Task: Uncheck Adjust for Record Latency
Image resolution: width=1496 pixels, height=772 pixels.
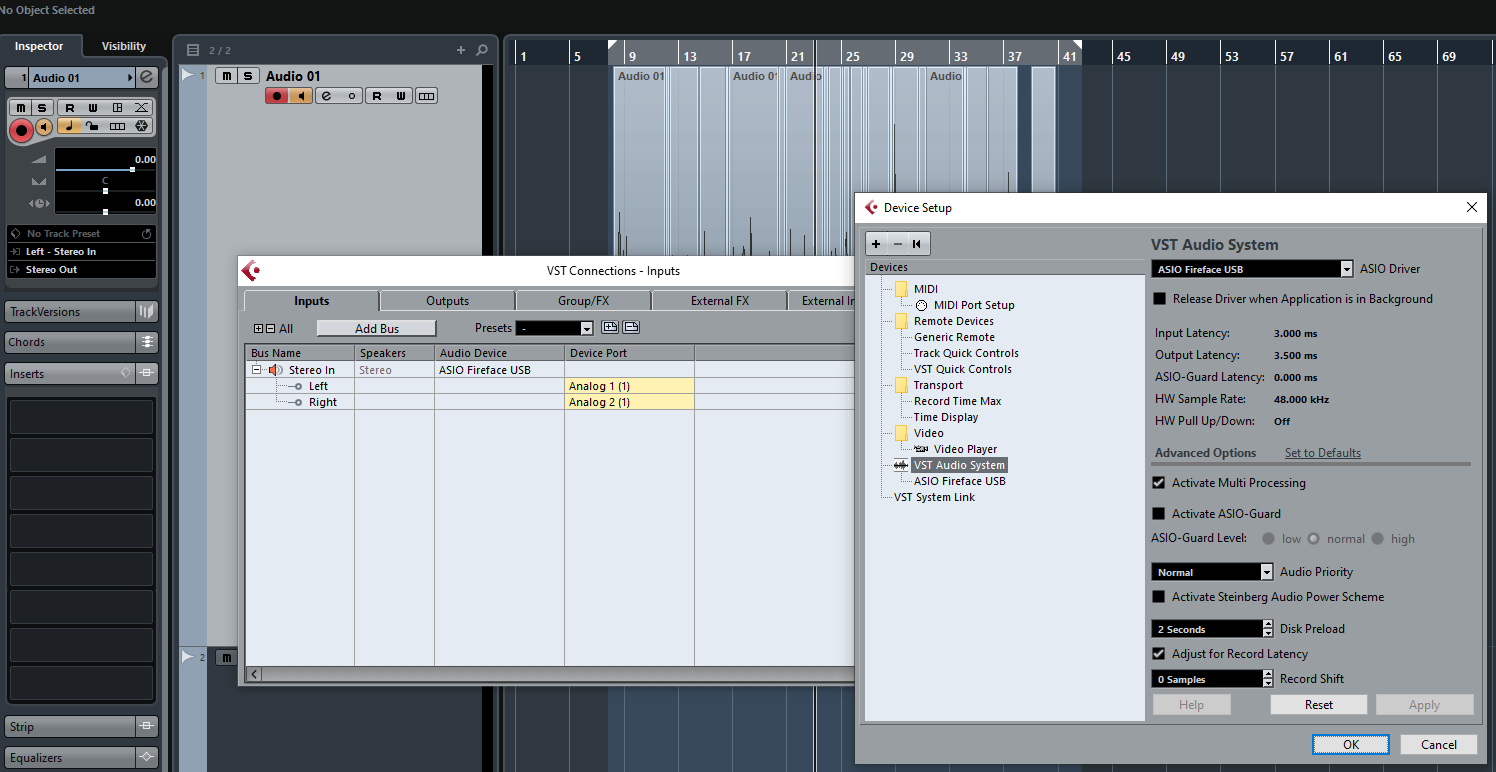Action: click(x=1159, y=654)
